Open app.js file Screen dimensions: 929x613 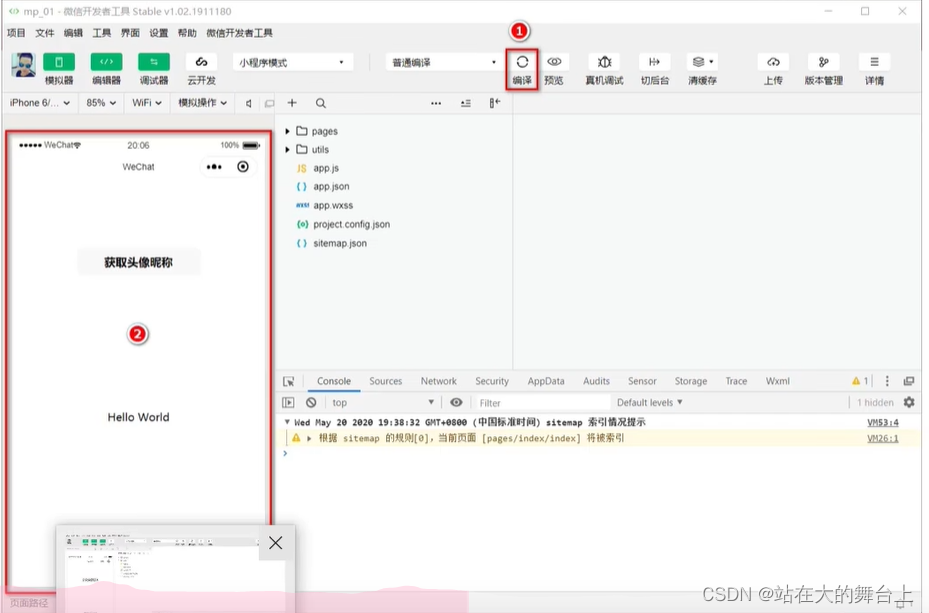[326, 168]
